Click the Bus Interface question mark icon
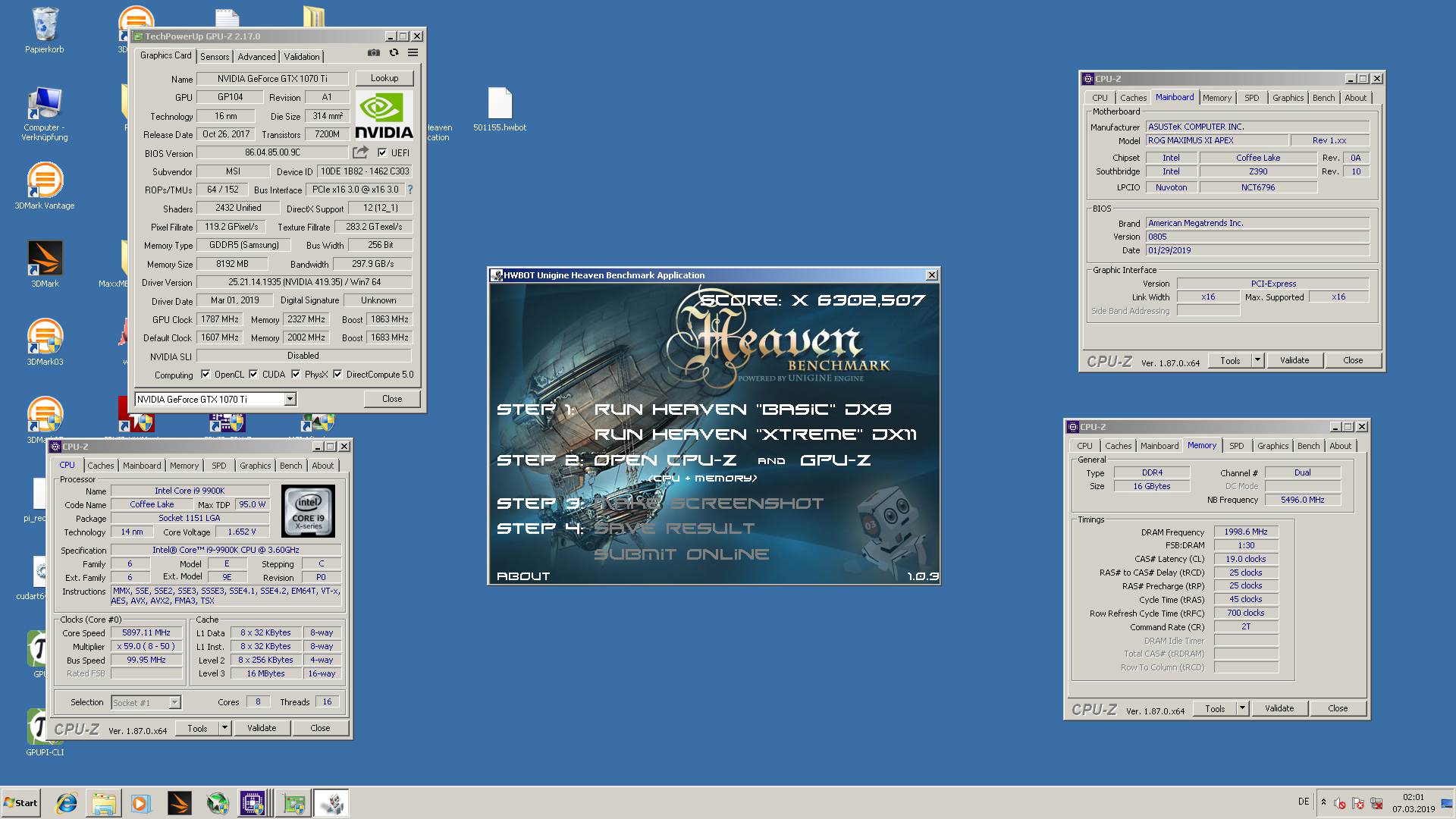 [x=410, y=190]
